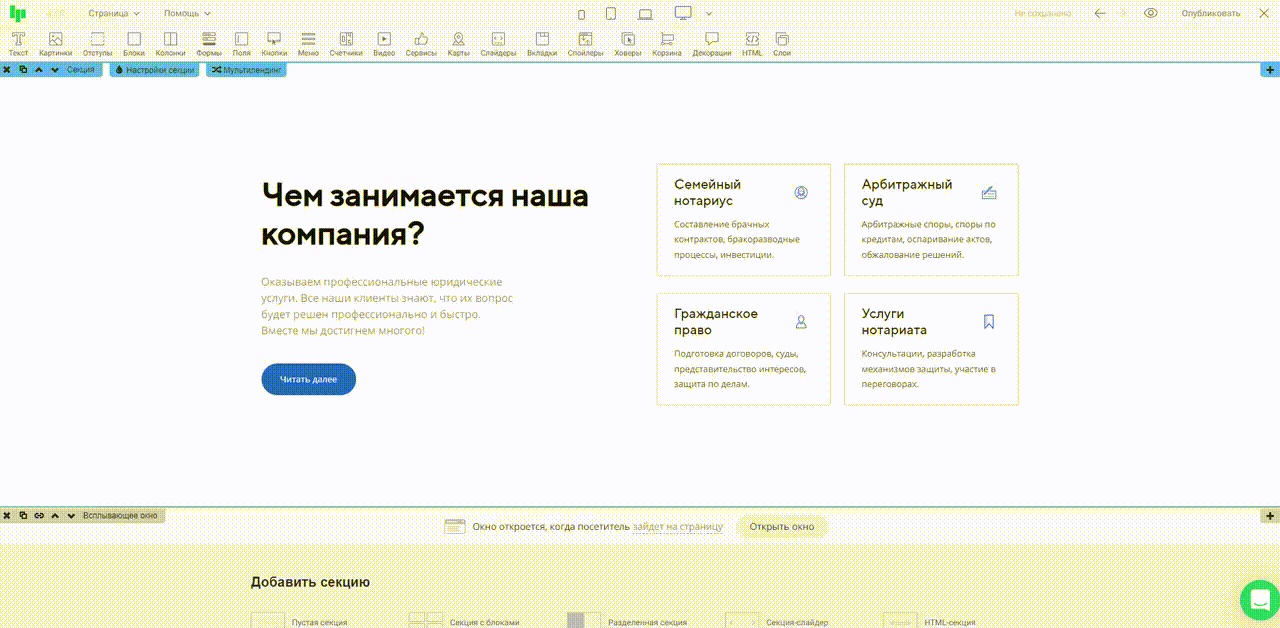The height and width of the screenshot is (628, 1280).
Task: Select the Текст tool in the toolbar
Action: (x=18, y=43)
